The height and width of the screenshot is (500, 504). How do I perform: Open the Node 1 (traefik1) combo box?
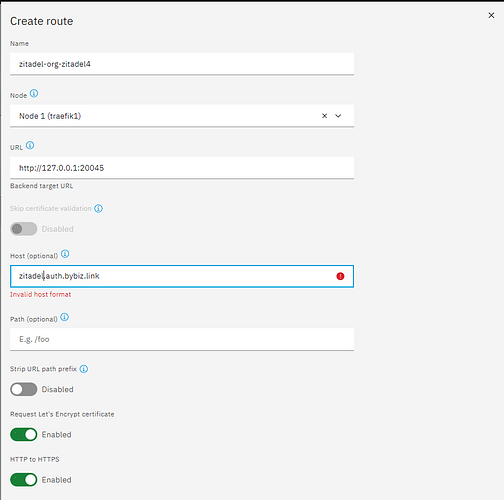point(182,116)
